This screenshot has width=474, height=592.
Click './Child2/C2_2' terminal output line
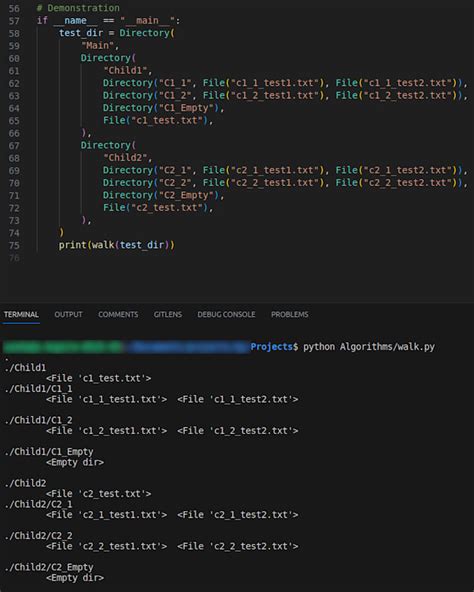[39, 535]
